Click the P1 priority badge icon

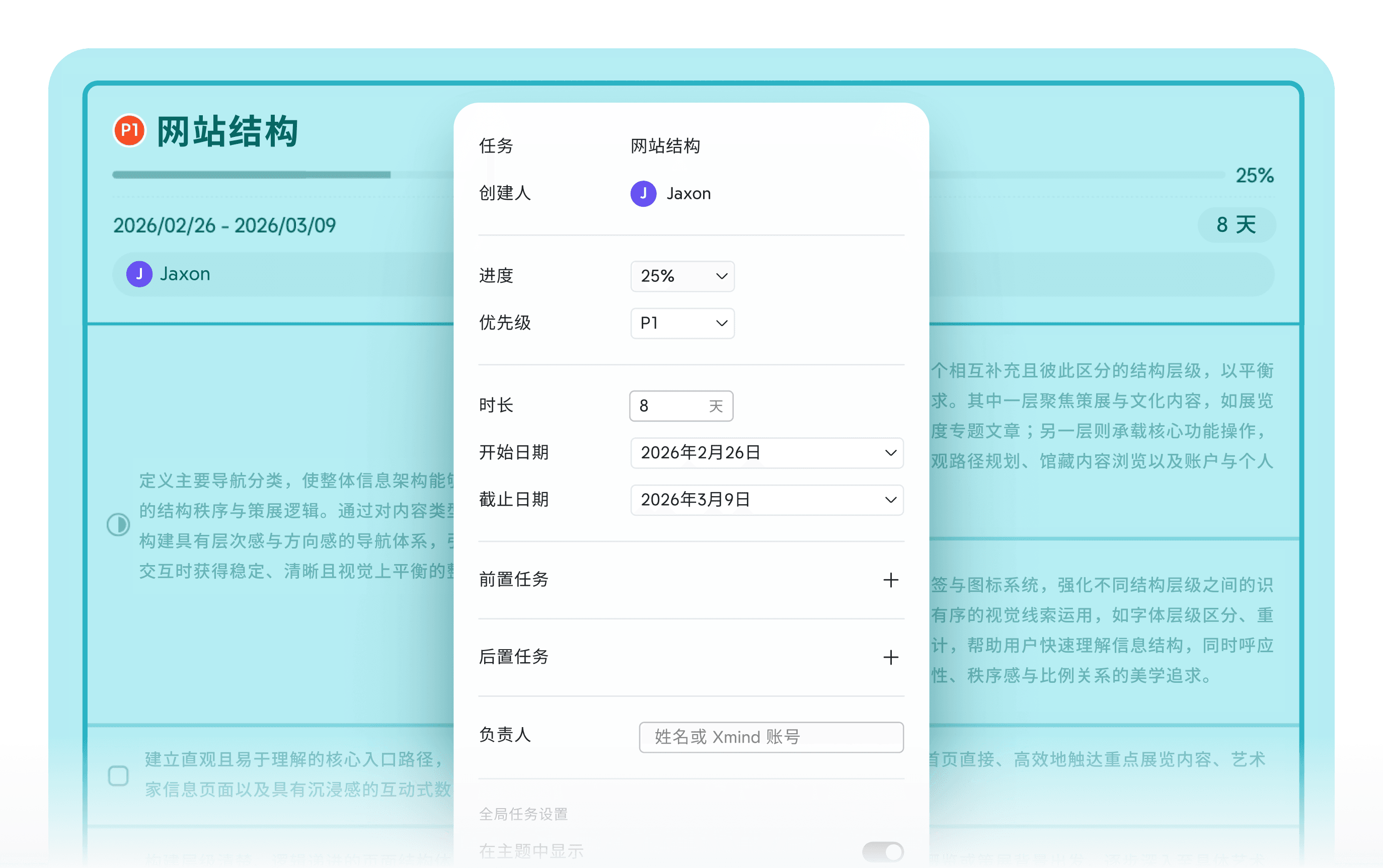pyautogui.click(x=129, y=131)
